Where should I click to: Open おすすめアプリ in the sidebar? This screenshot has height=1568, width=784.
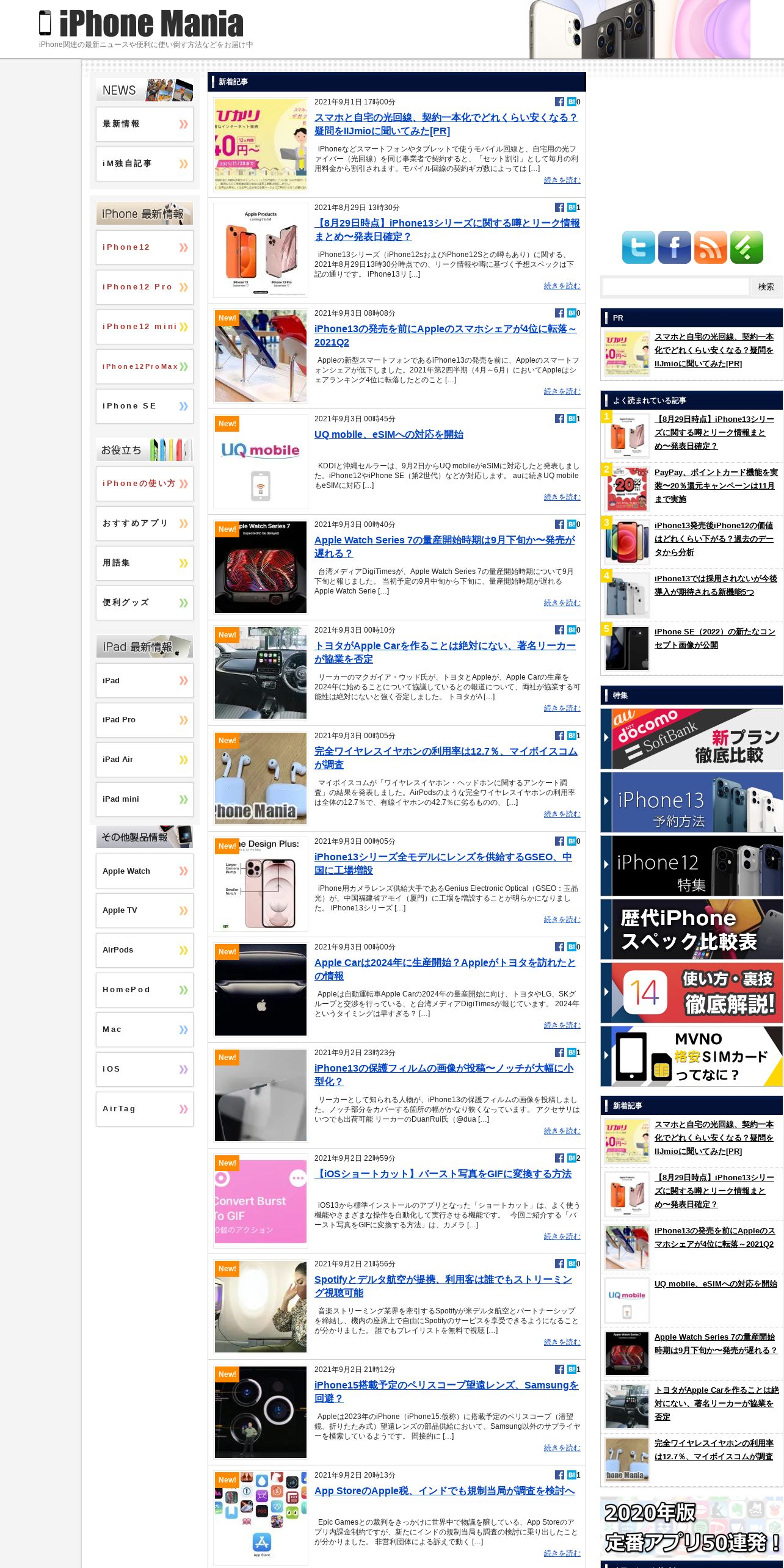pos(145,523)
